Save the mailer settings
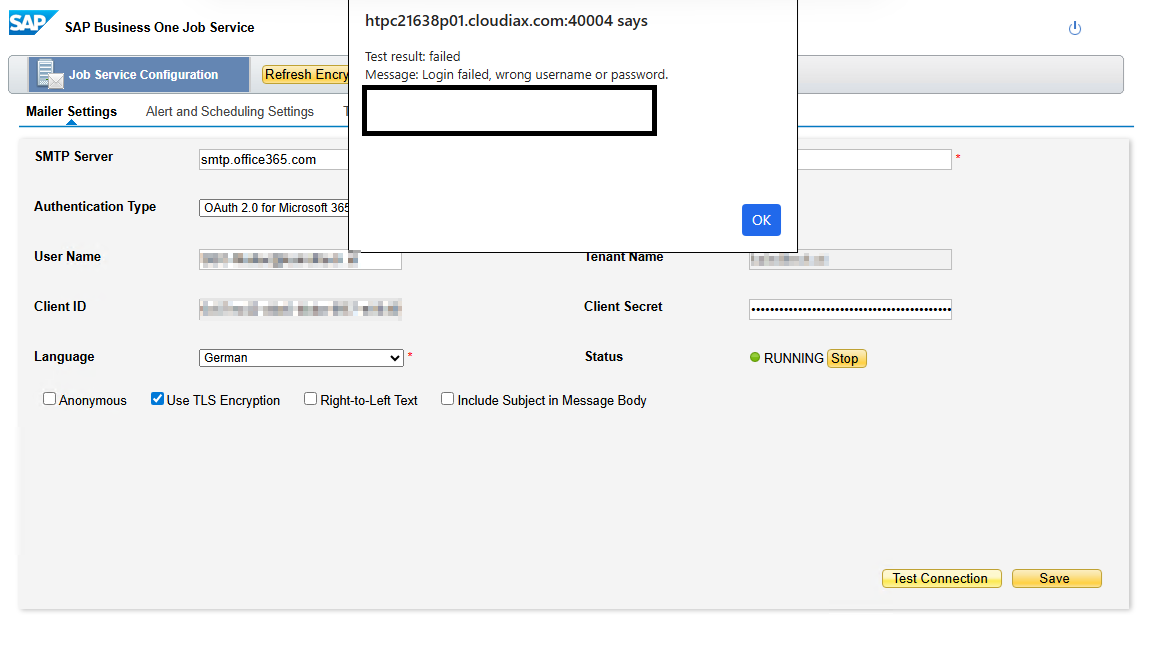 1056,578
